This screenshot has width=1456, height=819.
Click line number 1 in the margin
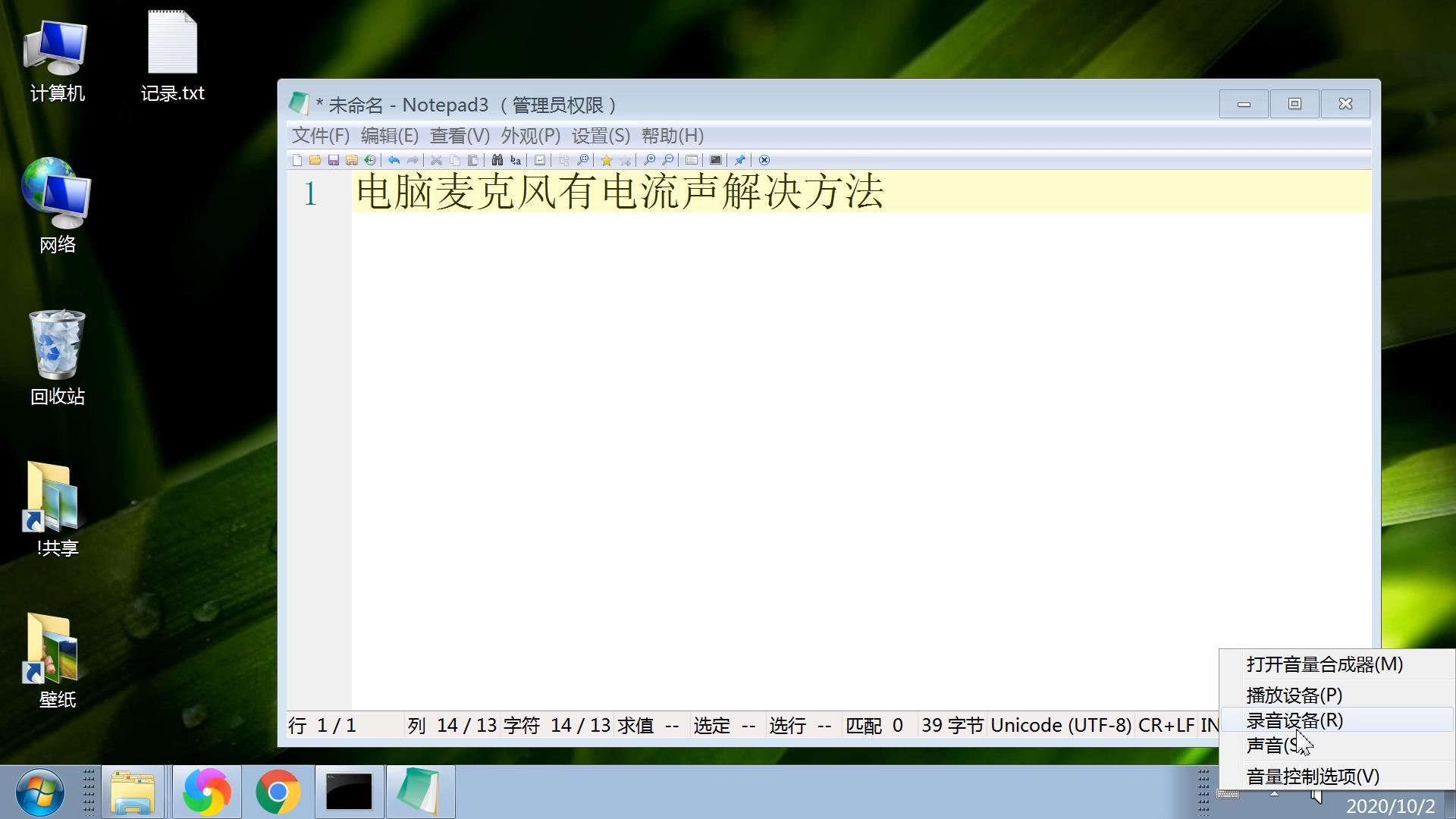[x=310, y=194]
